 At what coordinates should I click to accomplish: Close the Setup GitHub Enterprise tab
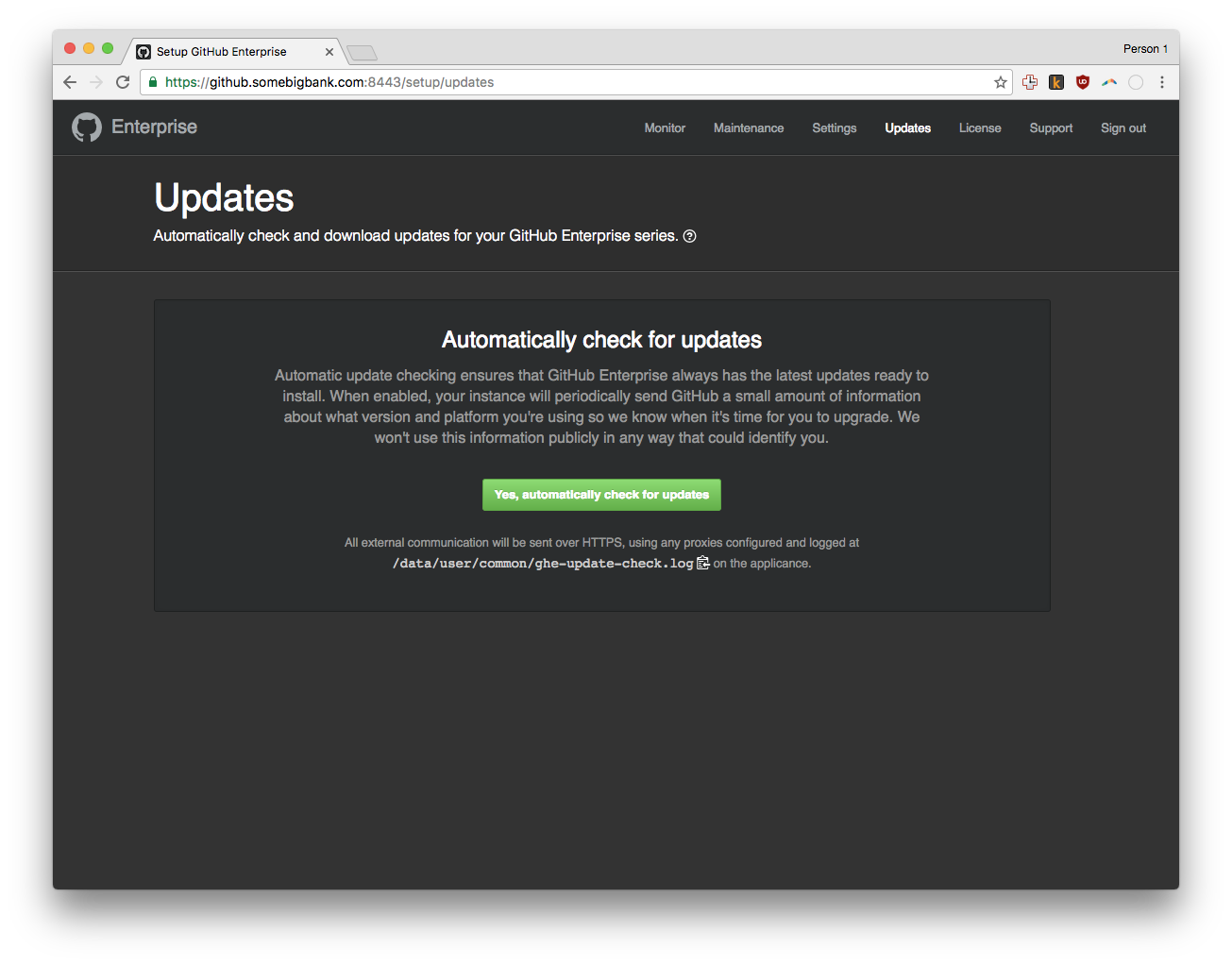[x=329, y=52]
